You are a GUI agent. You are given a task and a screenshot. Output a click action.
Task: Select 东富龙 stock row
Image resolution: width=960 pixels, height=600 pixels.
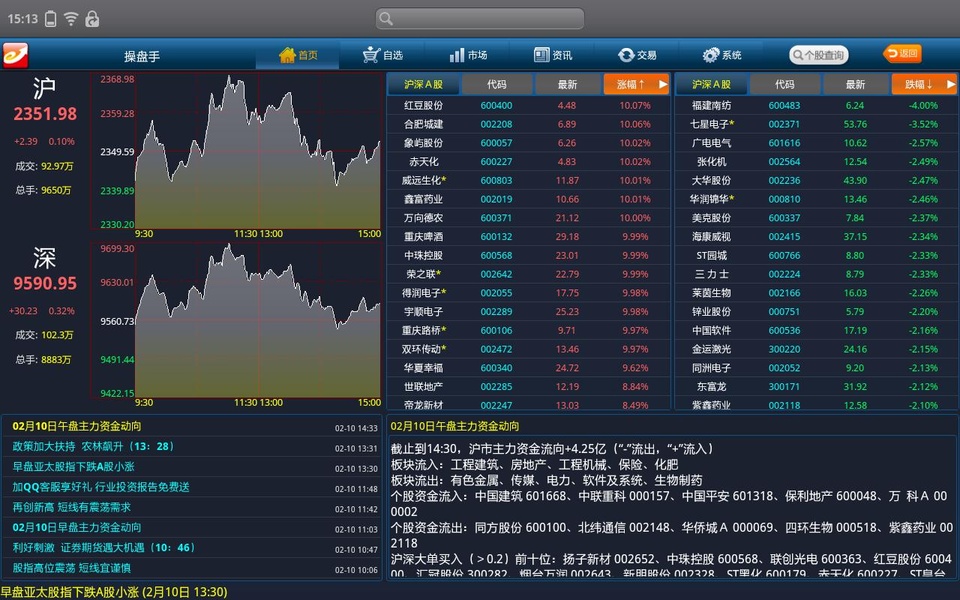tap(816, 386)
